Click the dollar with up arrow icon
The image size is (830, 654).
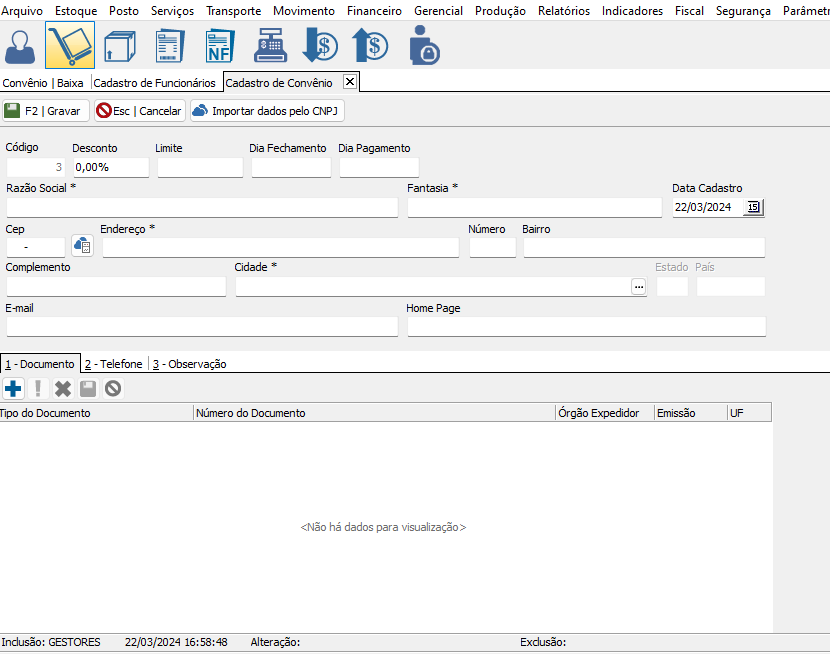coord(370,46)
